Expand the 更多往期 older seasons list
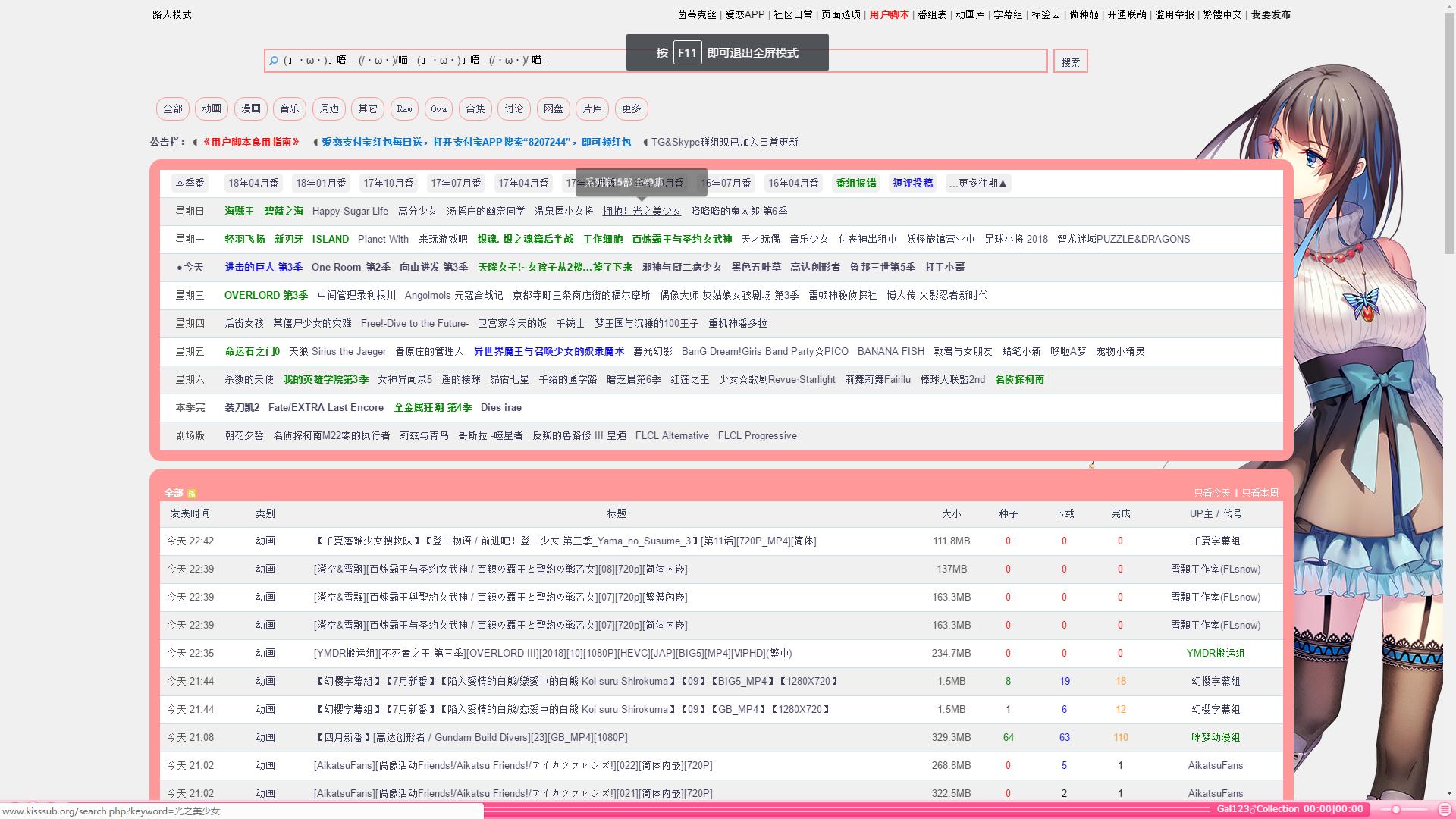Image resolution: width=1456 pixels, height=819 pixels. tap(979, 183)
